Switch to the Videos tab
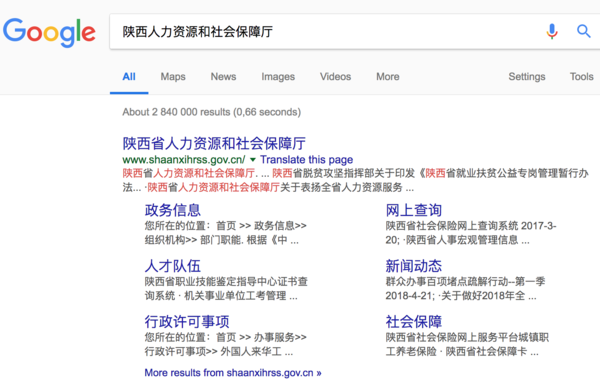The width and height of the screenshot is (600, 388). (336, 77)
